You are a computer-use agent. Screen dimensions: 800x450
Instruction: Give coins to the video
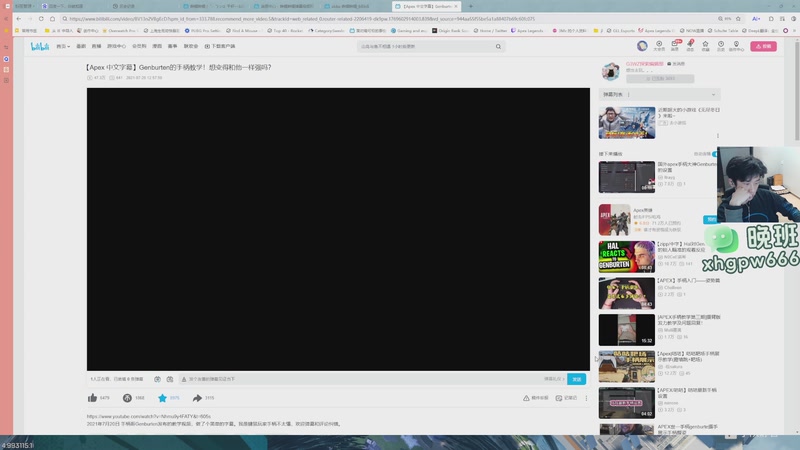[127, 398]
